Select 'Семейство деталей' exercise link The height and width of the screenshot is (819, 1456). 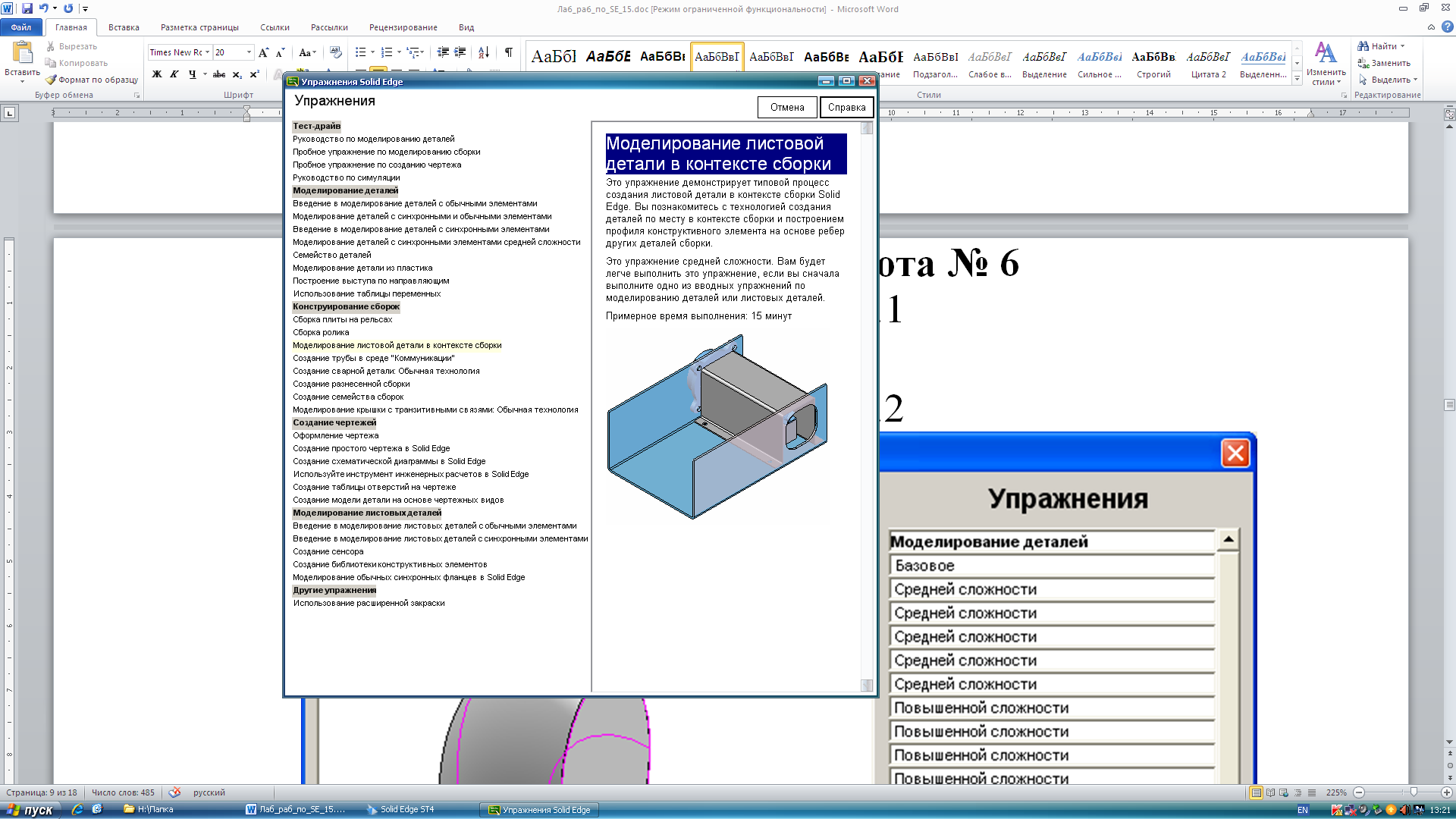tap(331, 255)
